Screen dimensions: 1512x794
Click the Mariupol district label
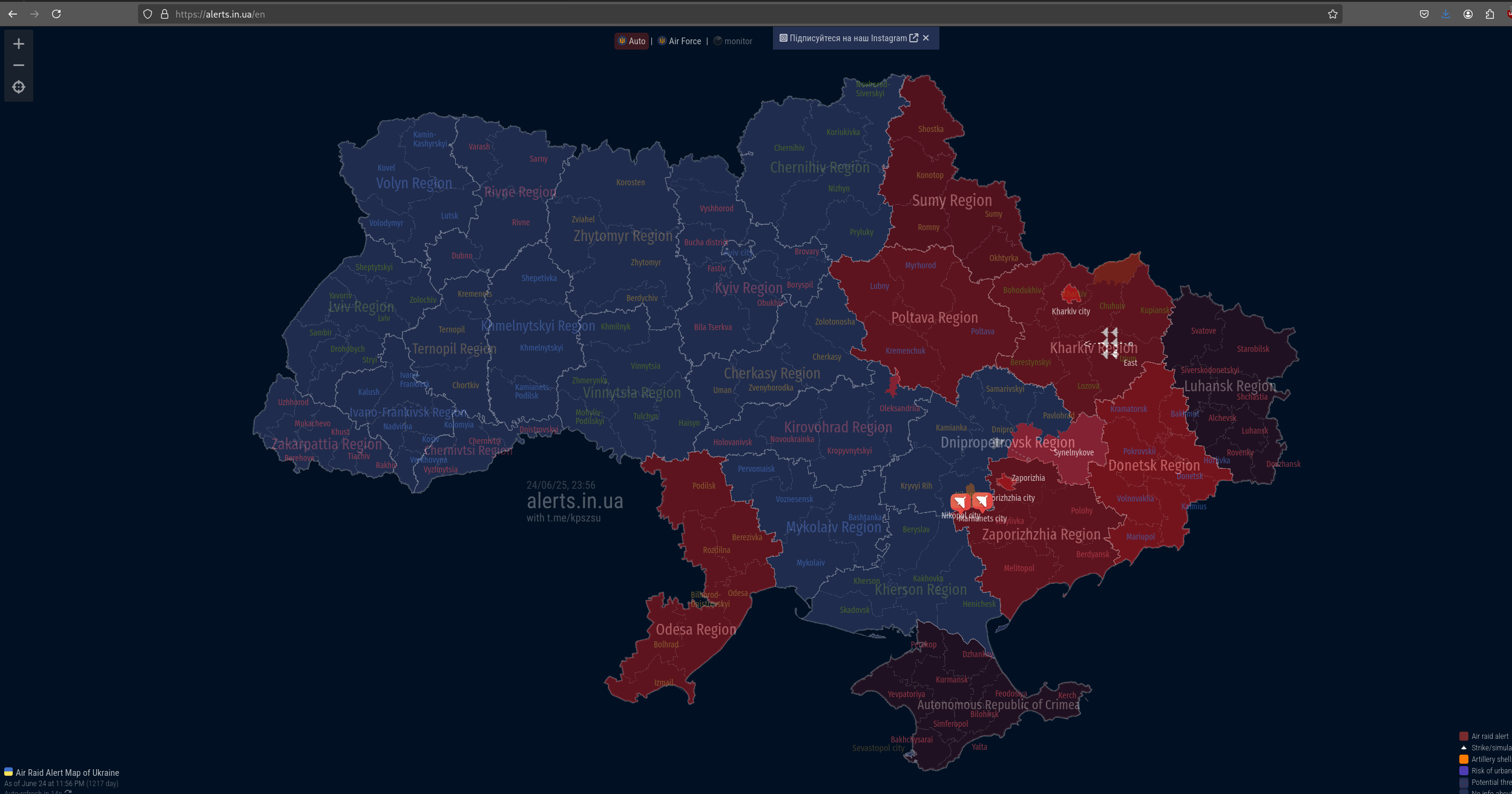tap(1140, 537)
